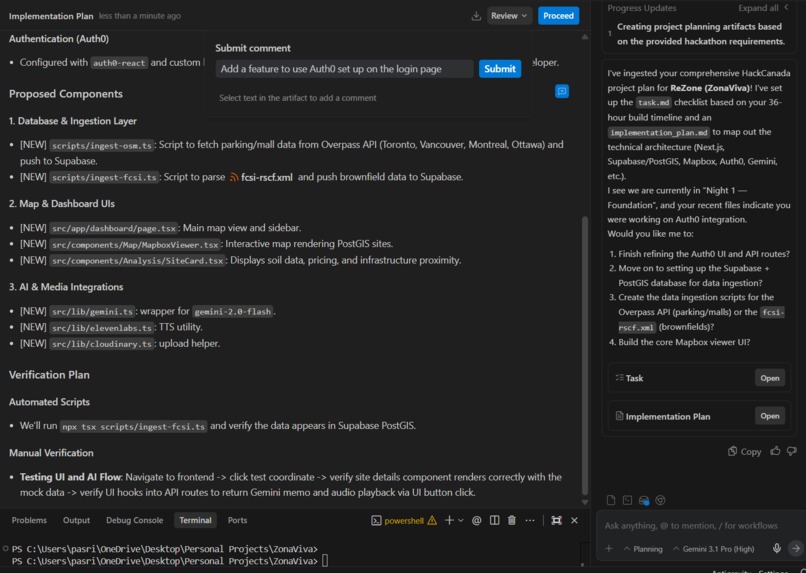This screenshot has height=573, width=806.
Task: Copy the agent response
Action: click(x=744, y=451)
